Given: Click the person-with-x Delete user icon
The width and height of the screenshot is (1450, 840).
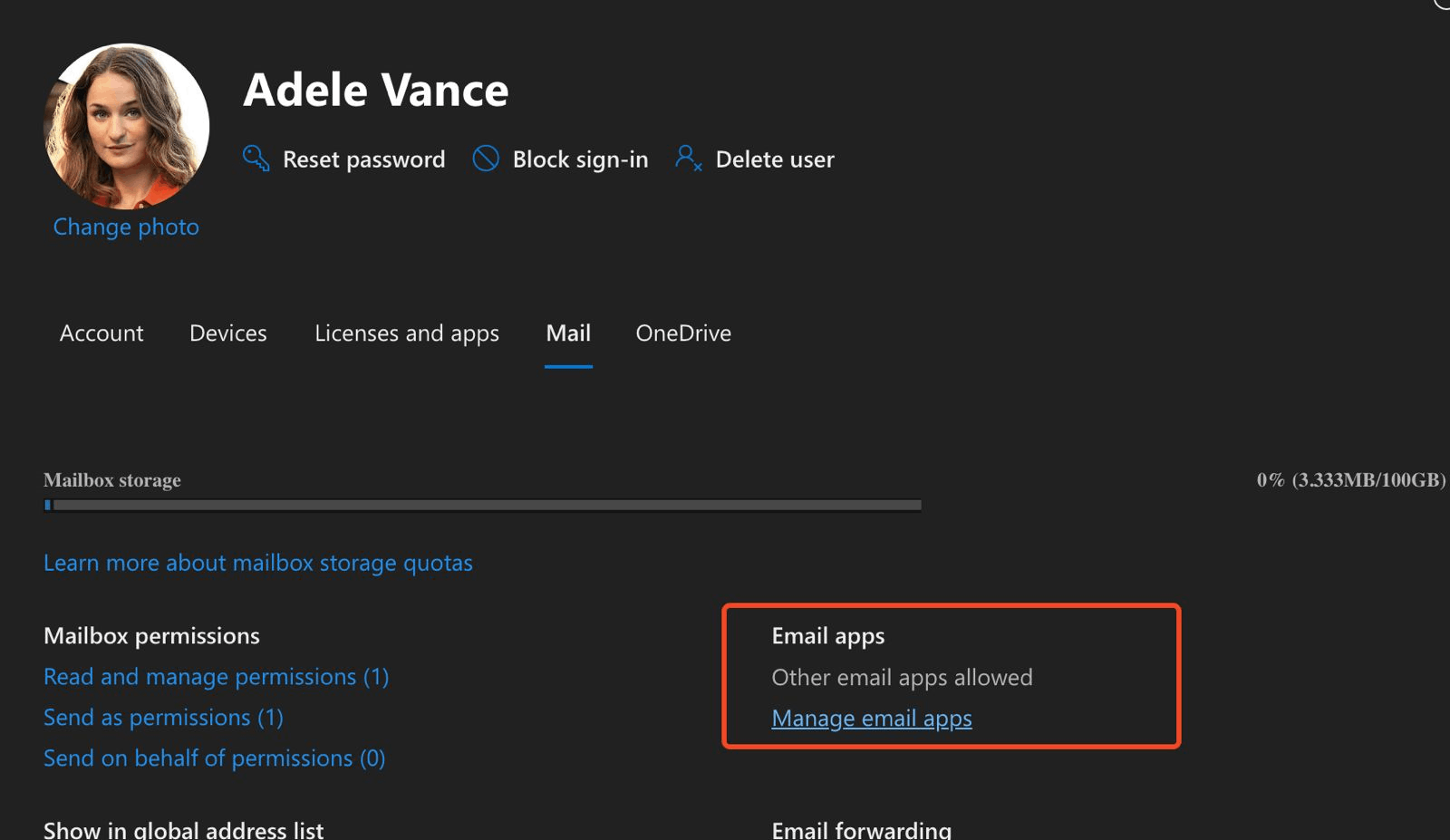Looking at the screenshot, I should pyautogui.click(x=688, y=159).
